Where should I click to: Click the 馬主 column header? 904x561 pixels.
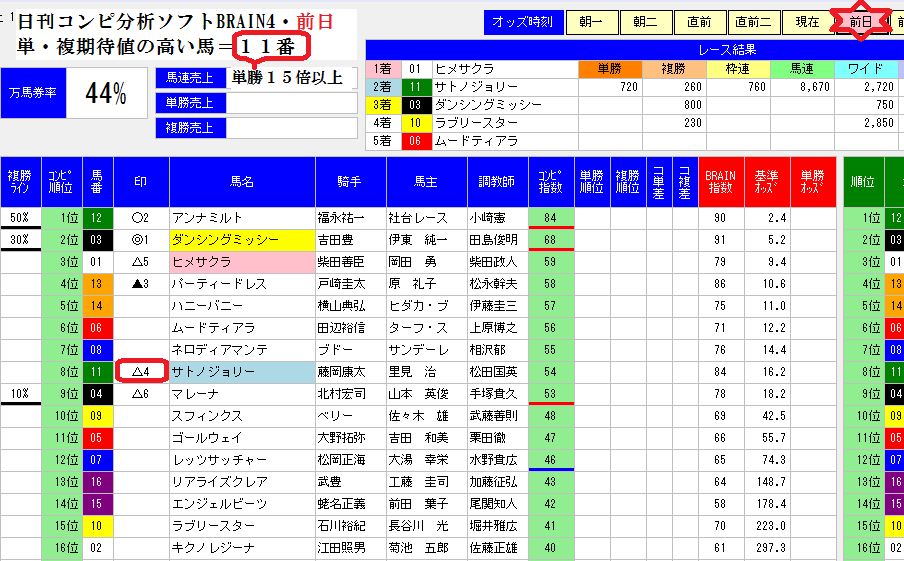(427, 182)
